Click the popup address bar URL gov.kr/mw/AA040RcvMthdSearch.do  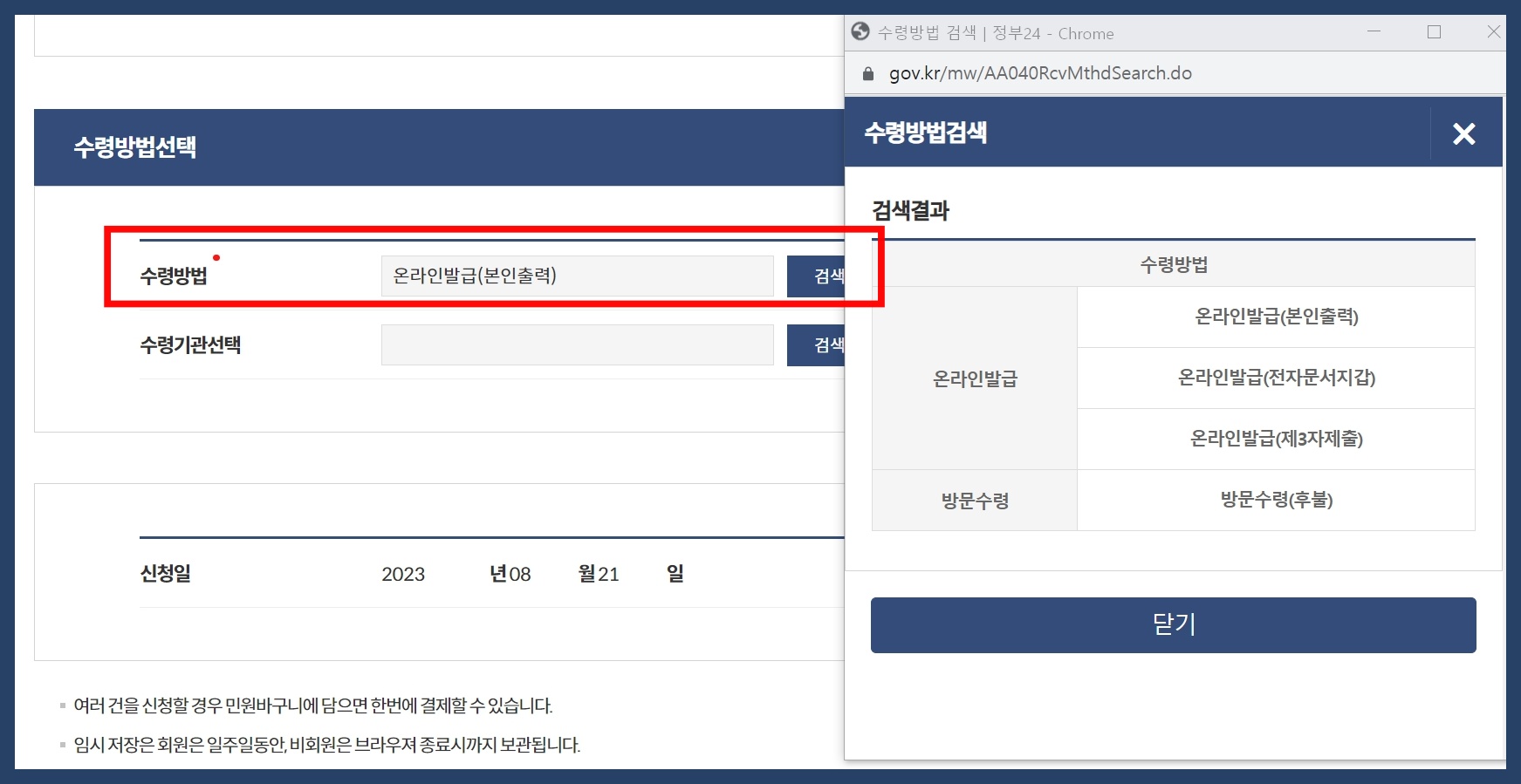tap(1040, 73)
